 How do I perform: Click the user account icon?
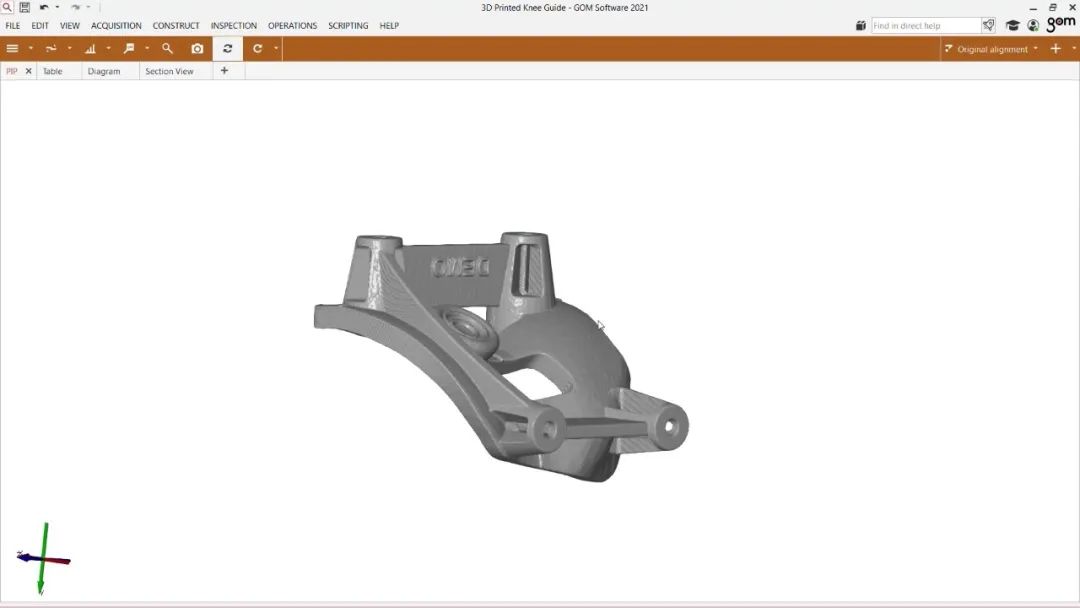click(x=1033, y=25)
